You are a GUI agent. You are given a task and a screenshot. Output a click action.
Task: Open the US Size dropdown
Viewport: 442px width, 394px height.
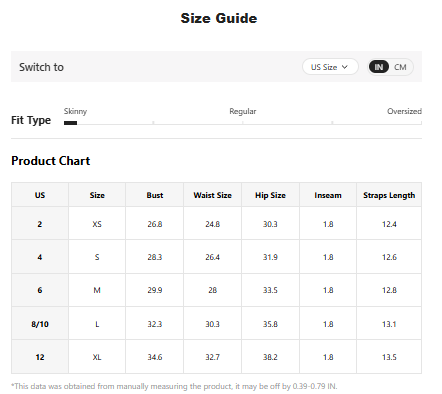click(x=330, y=67)
